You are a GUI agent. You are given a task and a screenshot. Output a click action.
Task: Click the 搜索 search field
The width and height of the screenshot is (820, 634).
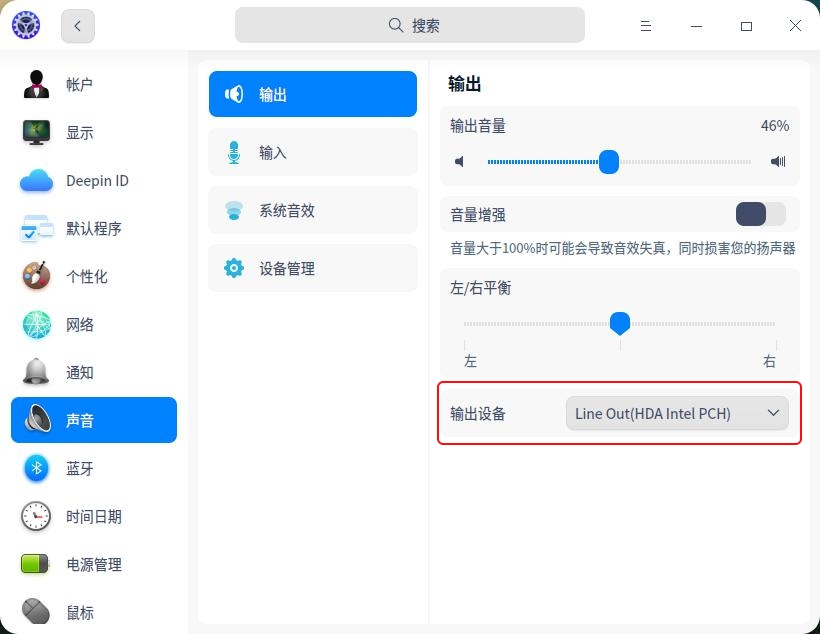pyautogui.click(x=410, y=24)
